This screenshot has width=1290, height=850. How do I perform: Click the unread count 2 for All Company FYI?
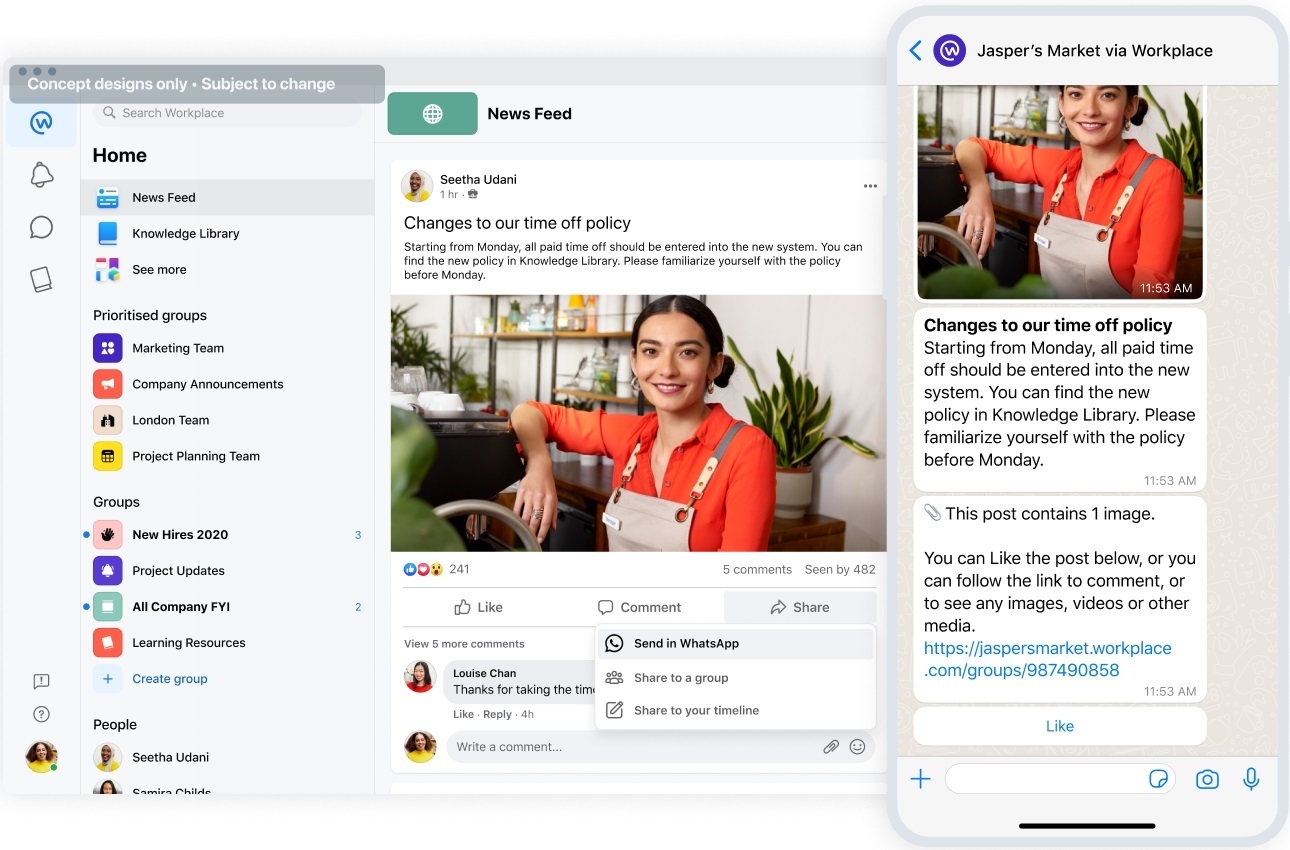pyautogui.click(x=358, y=607)
